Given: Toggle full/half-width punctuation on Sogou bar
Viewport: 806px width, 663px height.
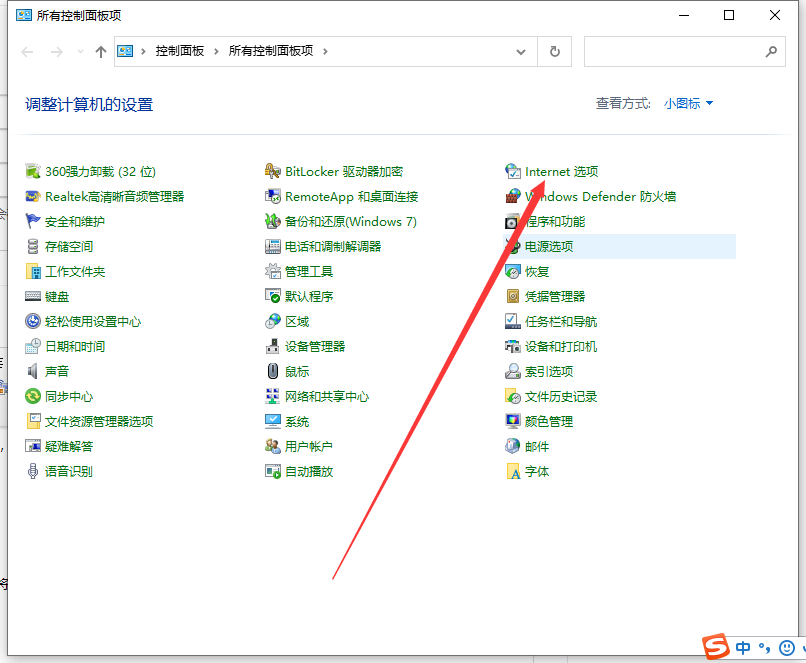Looking at the screenshot, I should [762, 649].
